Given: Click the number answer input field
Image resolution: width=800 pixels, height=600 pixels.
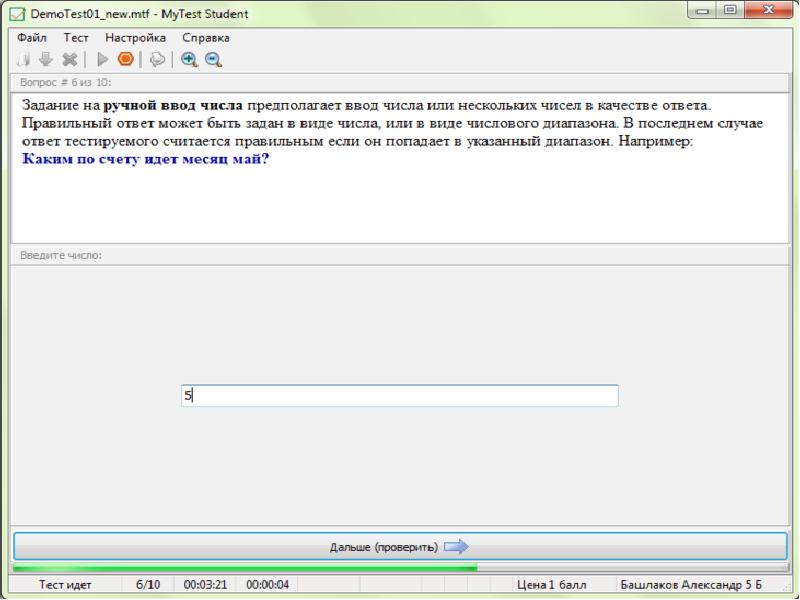Looking at the screenshot, I should [399, 396].
